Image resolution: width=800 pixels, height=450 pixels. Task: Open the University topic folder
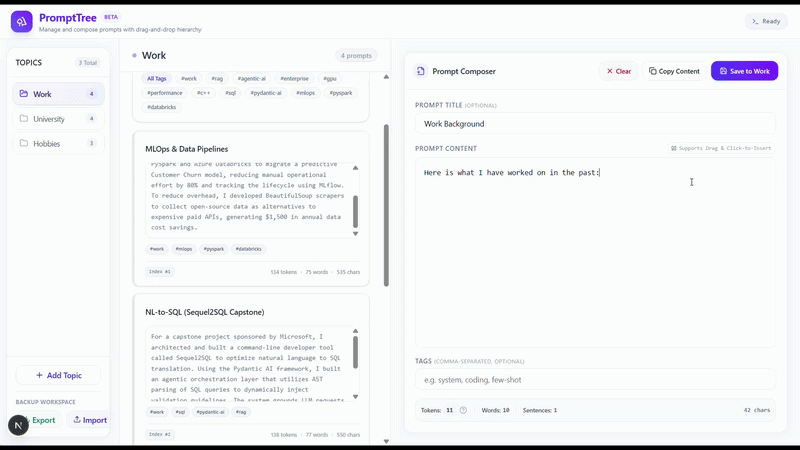pos(58,119)
